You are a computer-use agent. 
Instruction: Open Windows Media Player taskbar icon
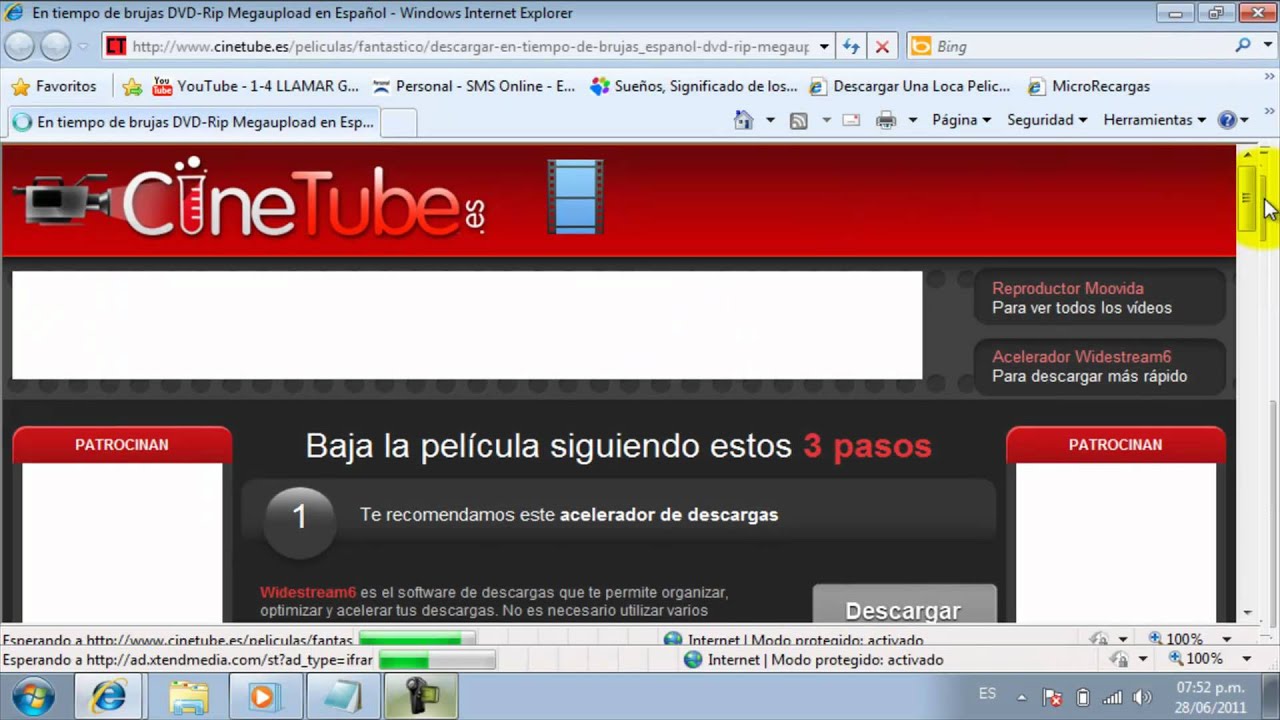(263, 696)
